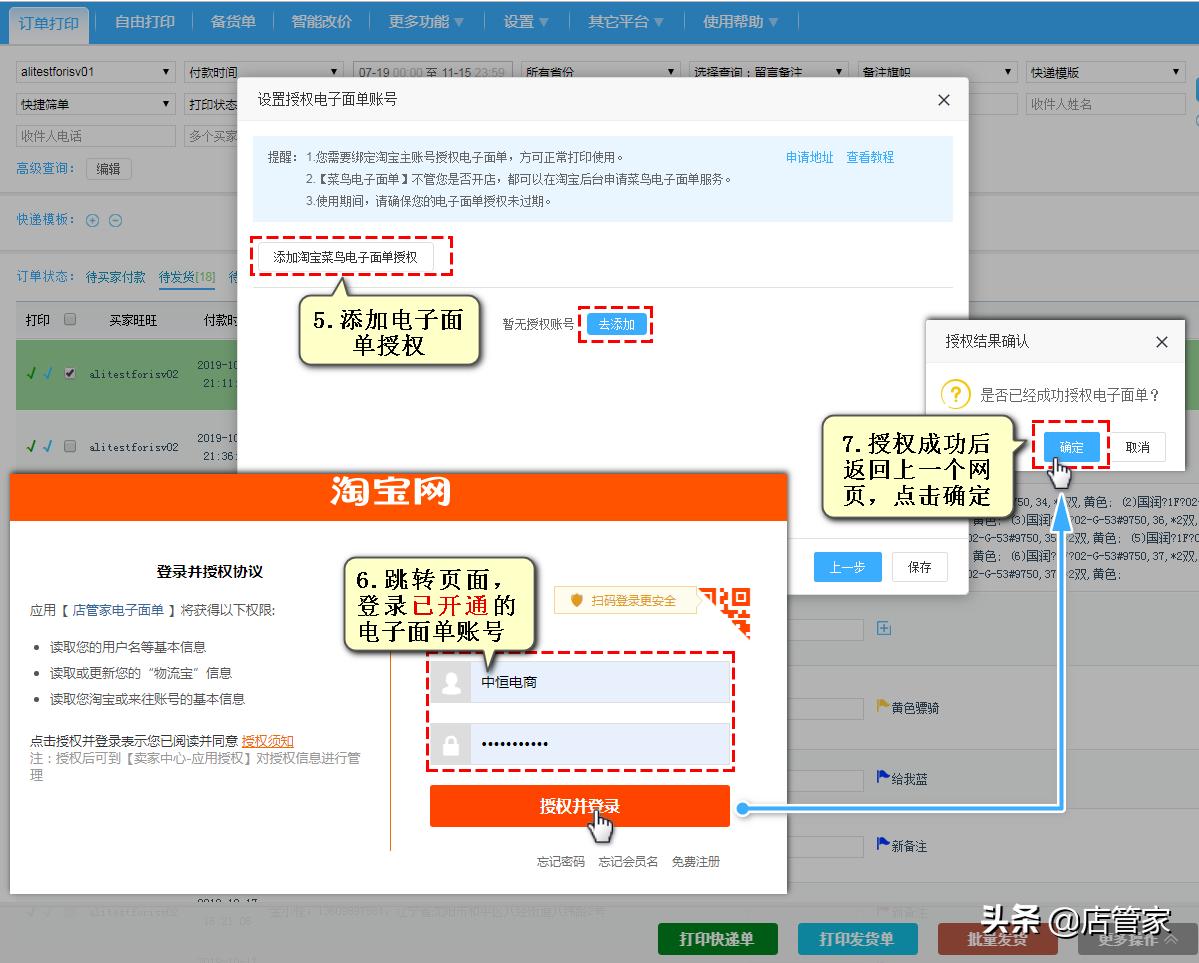Click the add express template plus icon

pos(91,220)
